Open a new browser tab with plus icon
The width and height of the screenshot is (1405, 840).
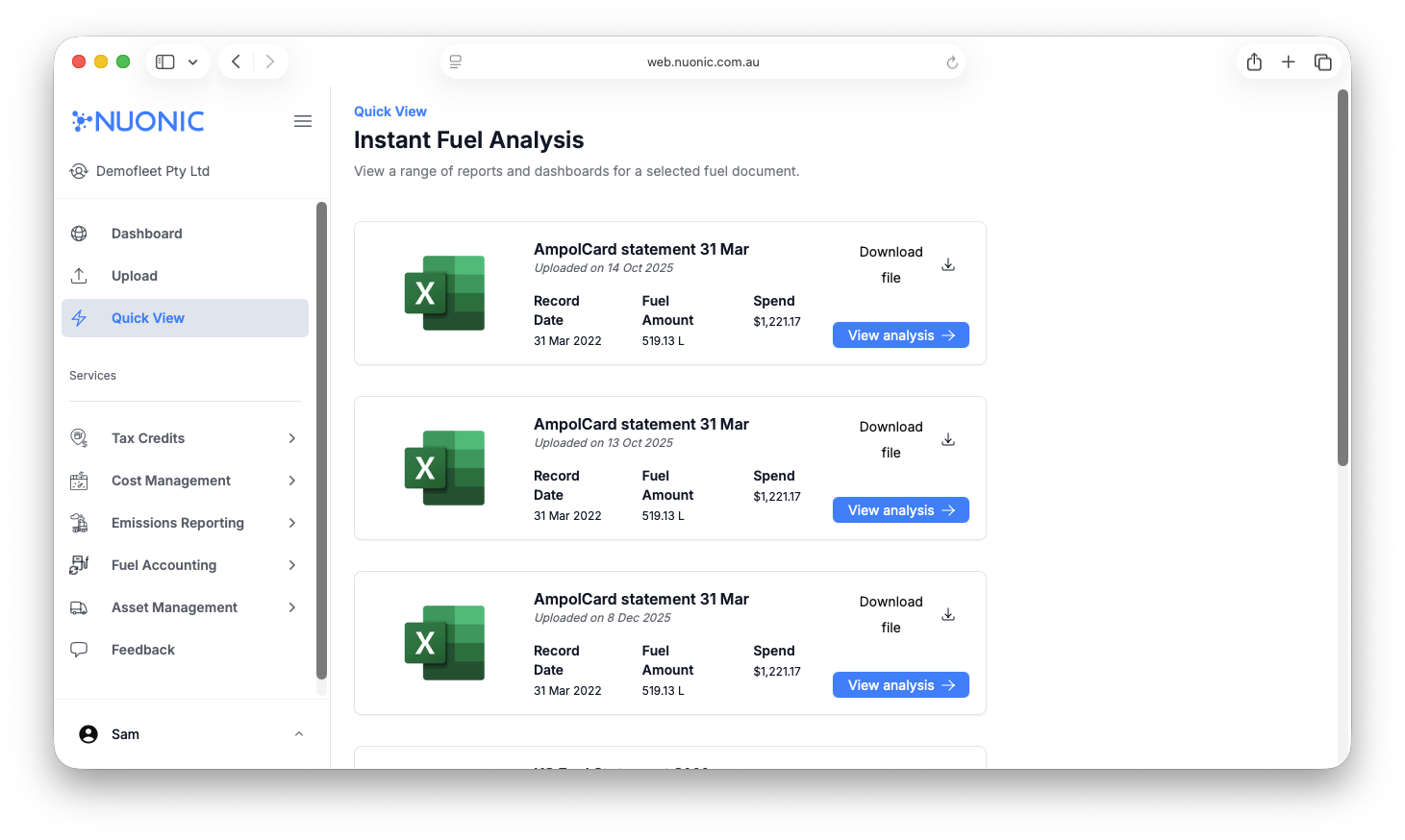[1289, 62]
